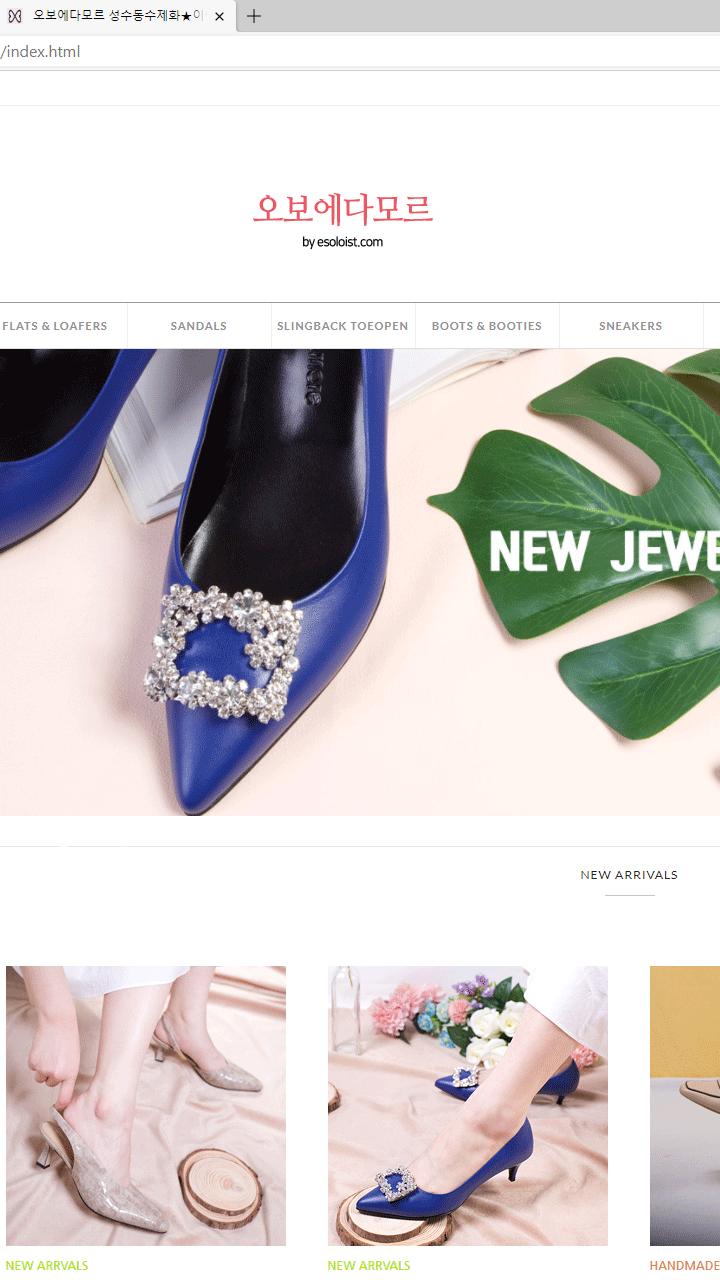Open the beige shoe product thumbnail
Image resolution: width=720 pixels, height=1280 pixels.
[x=685, y=1106]
